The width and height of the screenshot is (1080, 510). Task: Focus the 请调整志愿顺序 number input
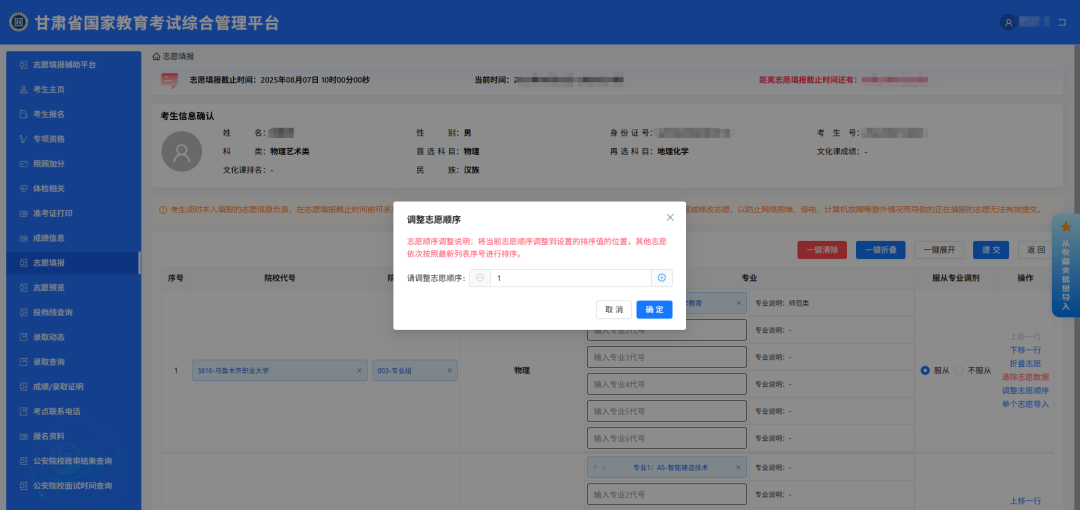point(570,278)
